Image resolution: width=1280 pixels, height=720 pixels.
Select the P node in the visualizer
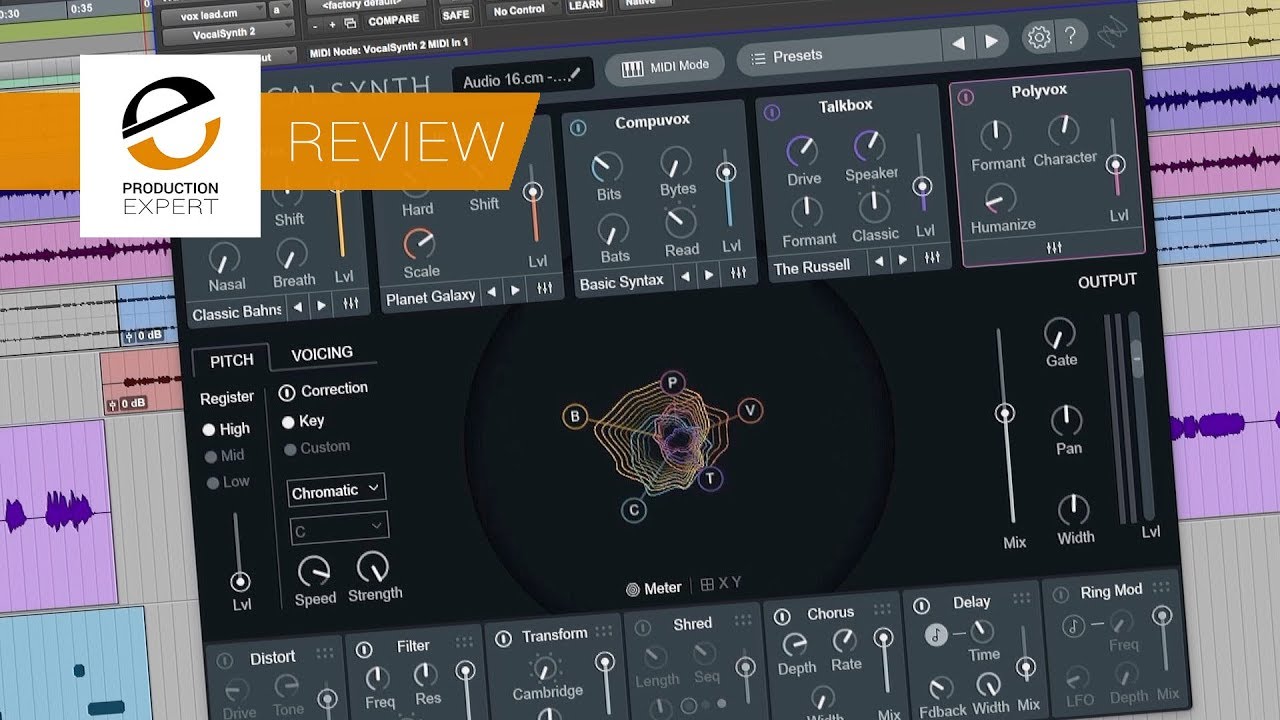[672, 383]
